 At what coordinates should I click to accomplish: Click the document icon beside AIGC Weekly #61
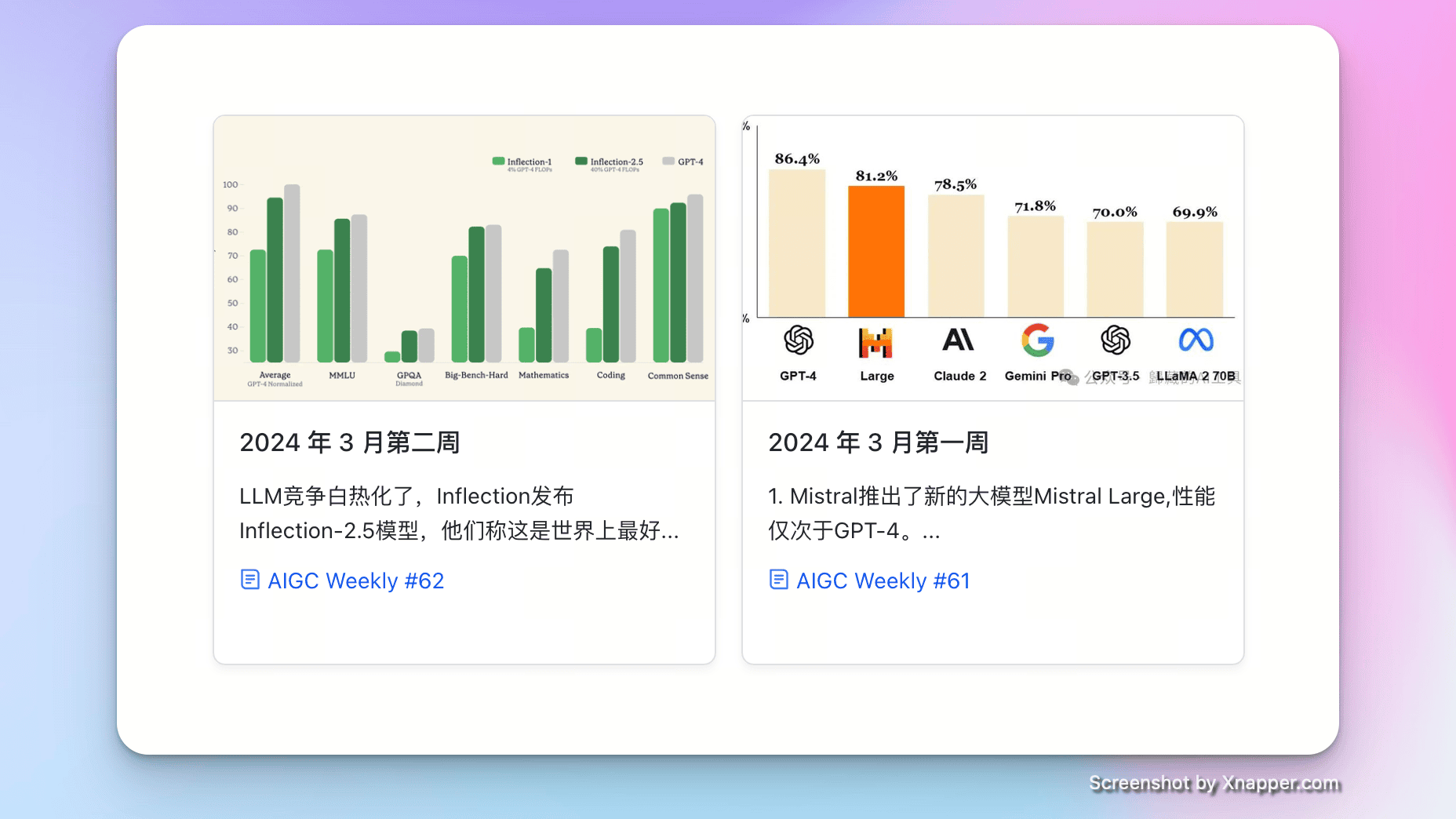tap(777, 579)
